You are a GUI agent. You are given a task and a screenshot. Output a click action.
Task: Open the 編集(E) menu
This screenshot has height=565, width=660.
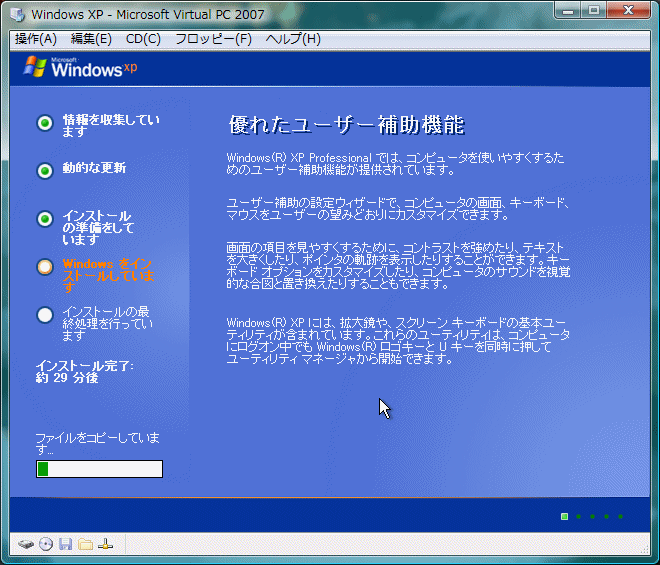point(91,39)
